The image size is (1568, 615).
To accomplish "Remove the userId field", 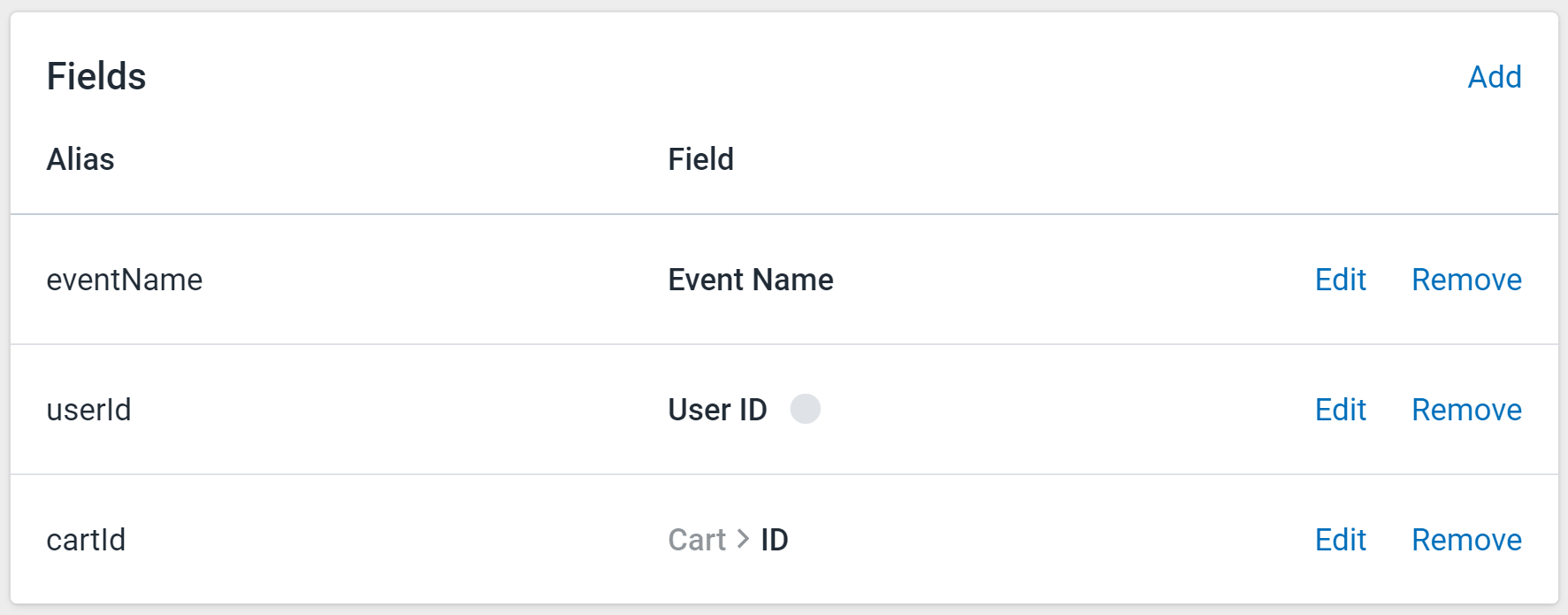I will (1466, 410).
